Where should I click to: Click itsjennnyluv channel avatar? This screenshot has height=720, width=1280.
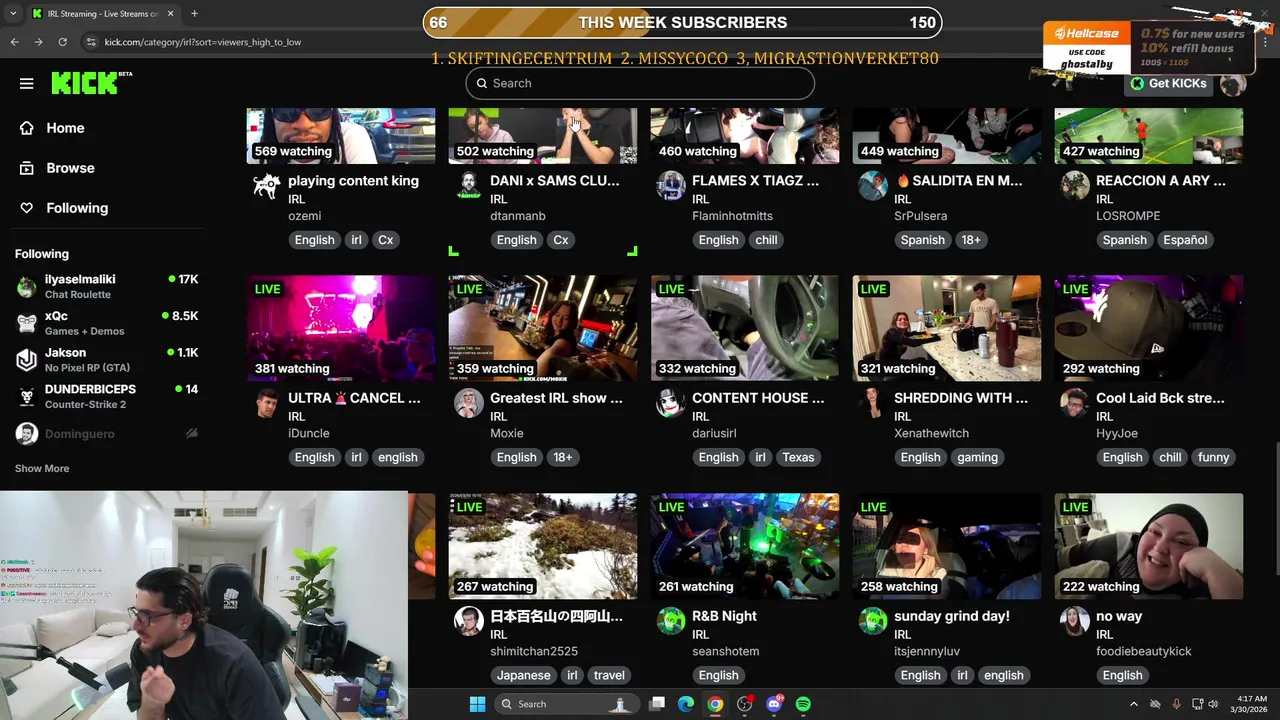coord(873,622)
